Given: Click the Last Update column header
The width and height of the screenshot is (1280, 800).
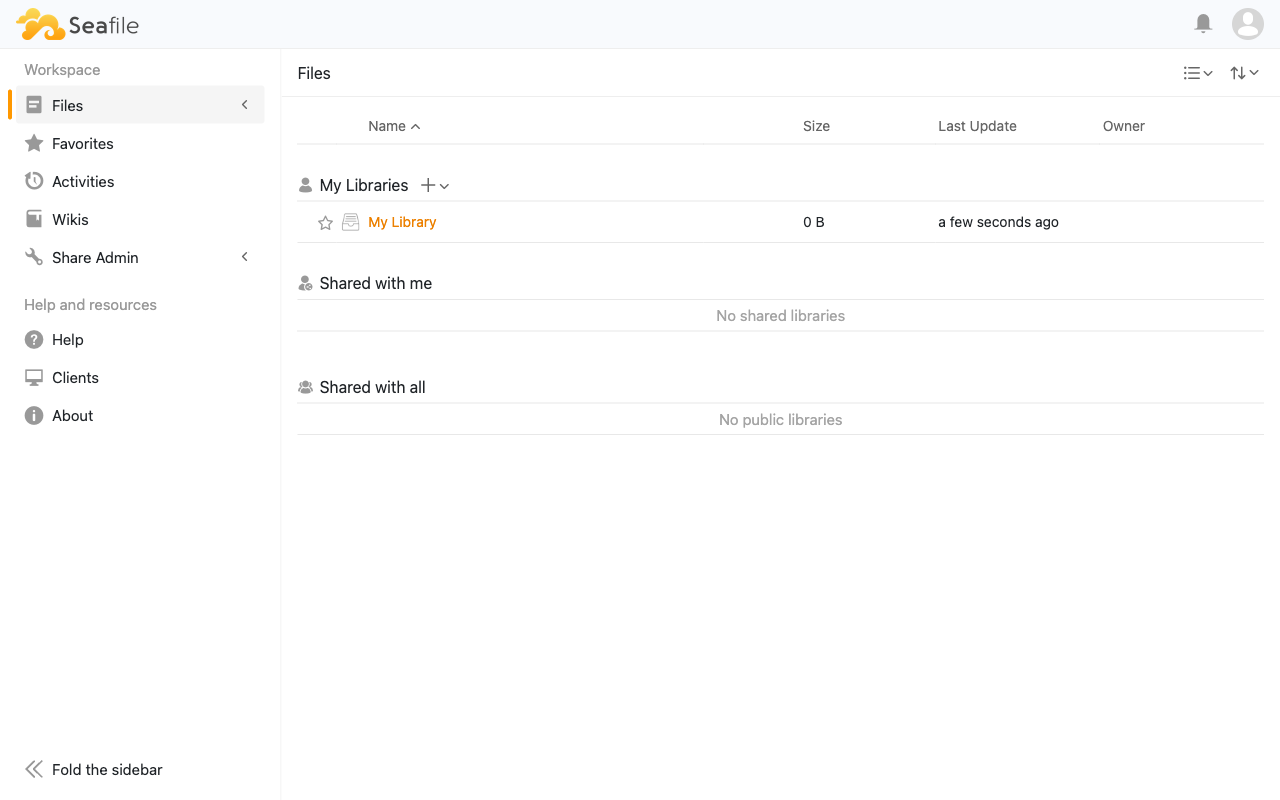Looking at the screenshot, I should pyautogui.click(x=977, y=126).
